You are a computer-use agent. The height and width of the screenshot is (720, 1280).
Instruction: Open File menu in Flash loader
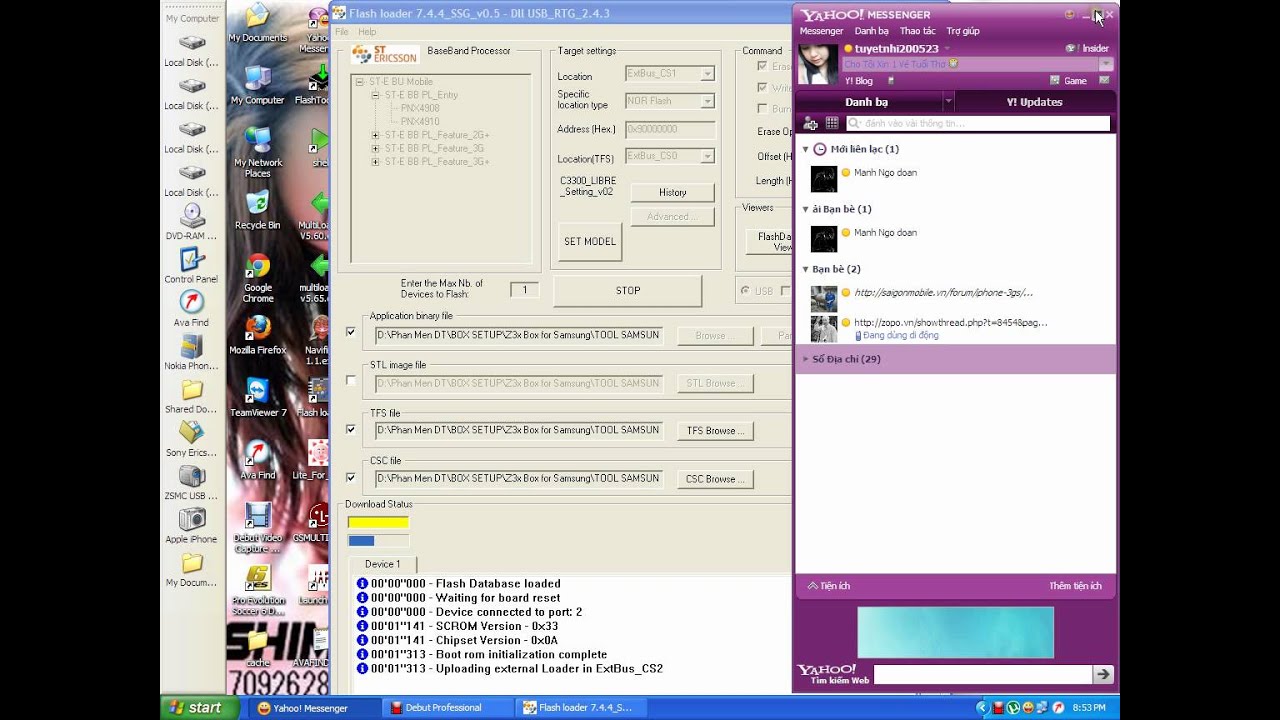pos(341,32)
